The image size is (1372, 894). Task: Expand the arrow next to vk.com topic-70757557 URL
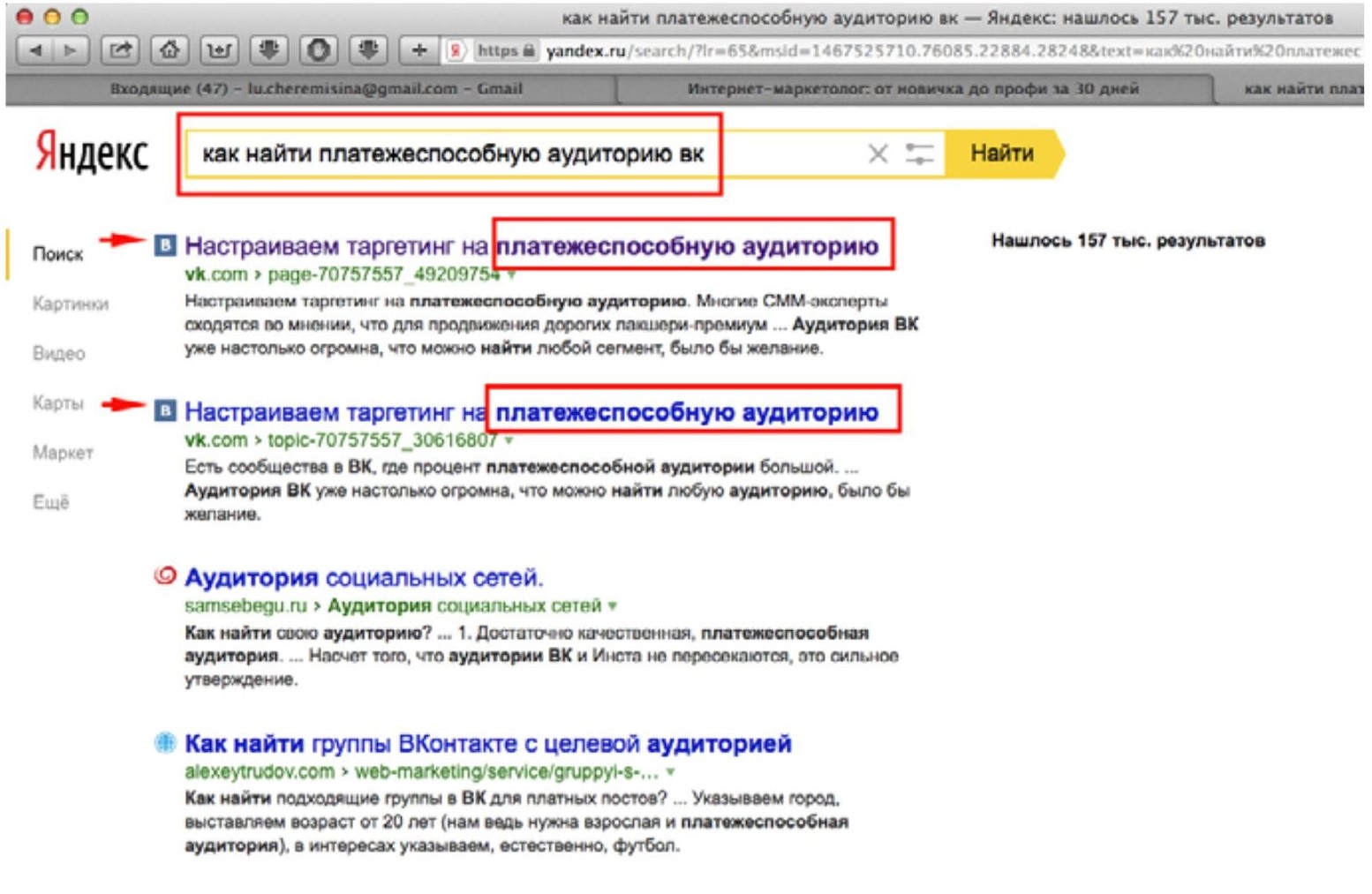point(509,440)
